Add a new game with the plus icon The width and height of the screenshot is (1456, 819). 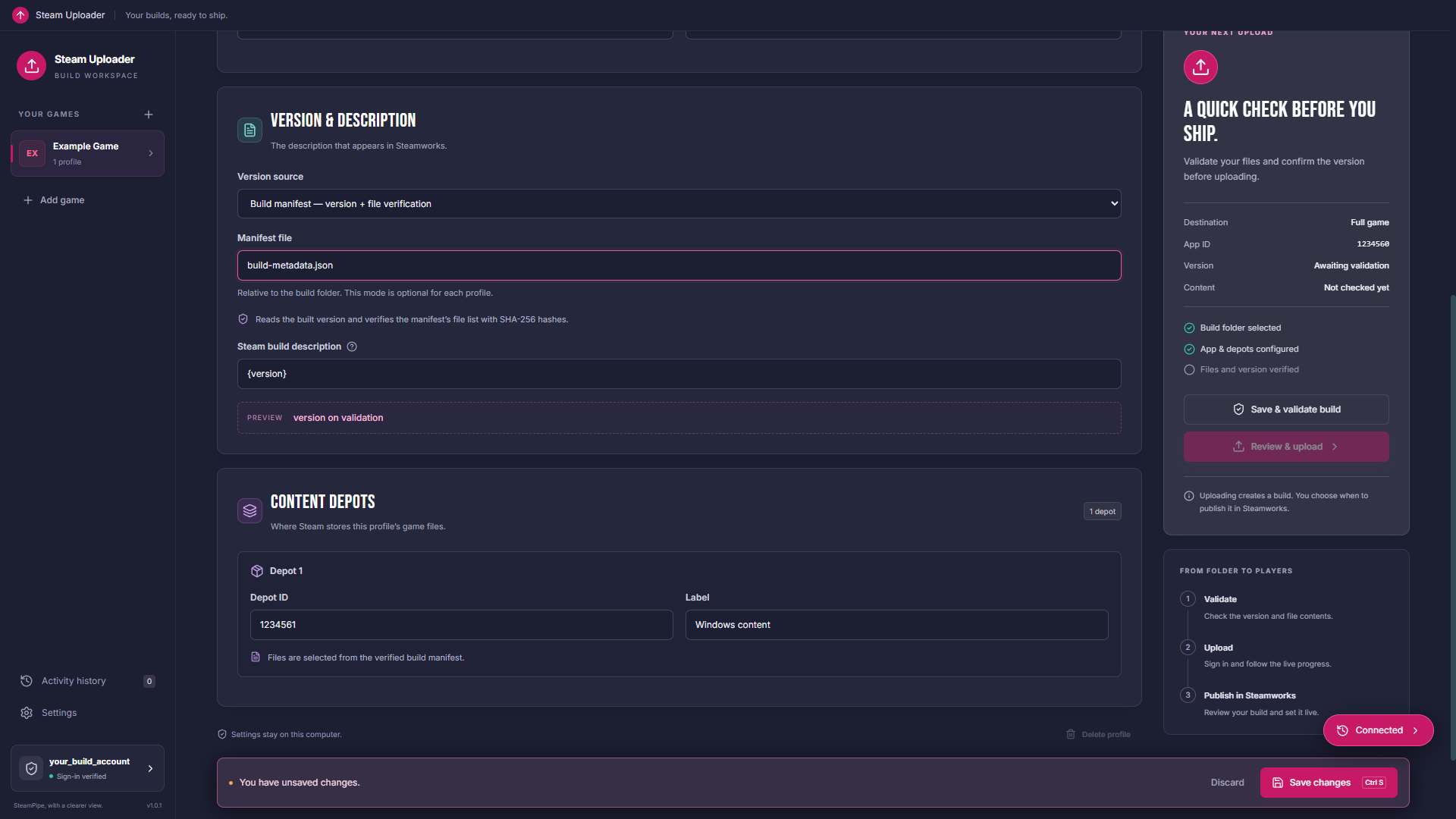149,115
